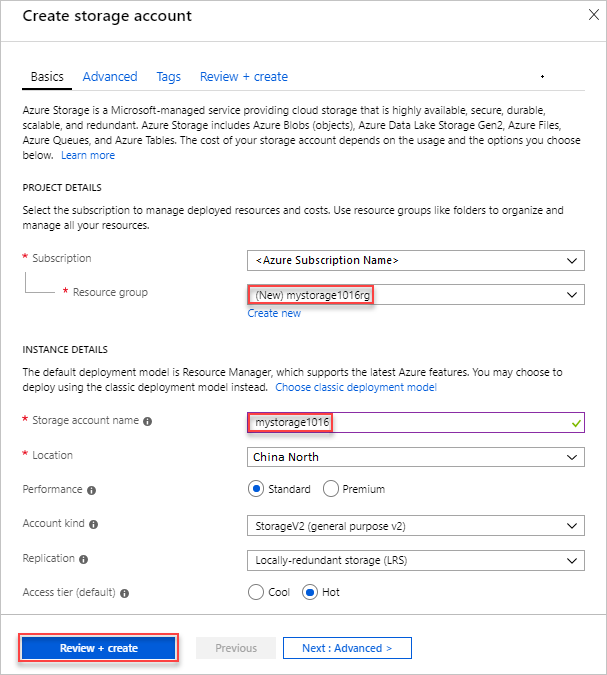Click info icon beside Storage account name
The image size is (607, 675).
[x=148, y=422]
